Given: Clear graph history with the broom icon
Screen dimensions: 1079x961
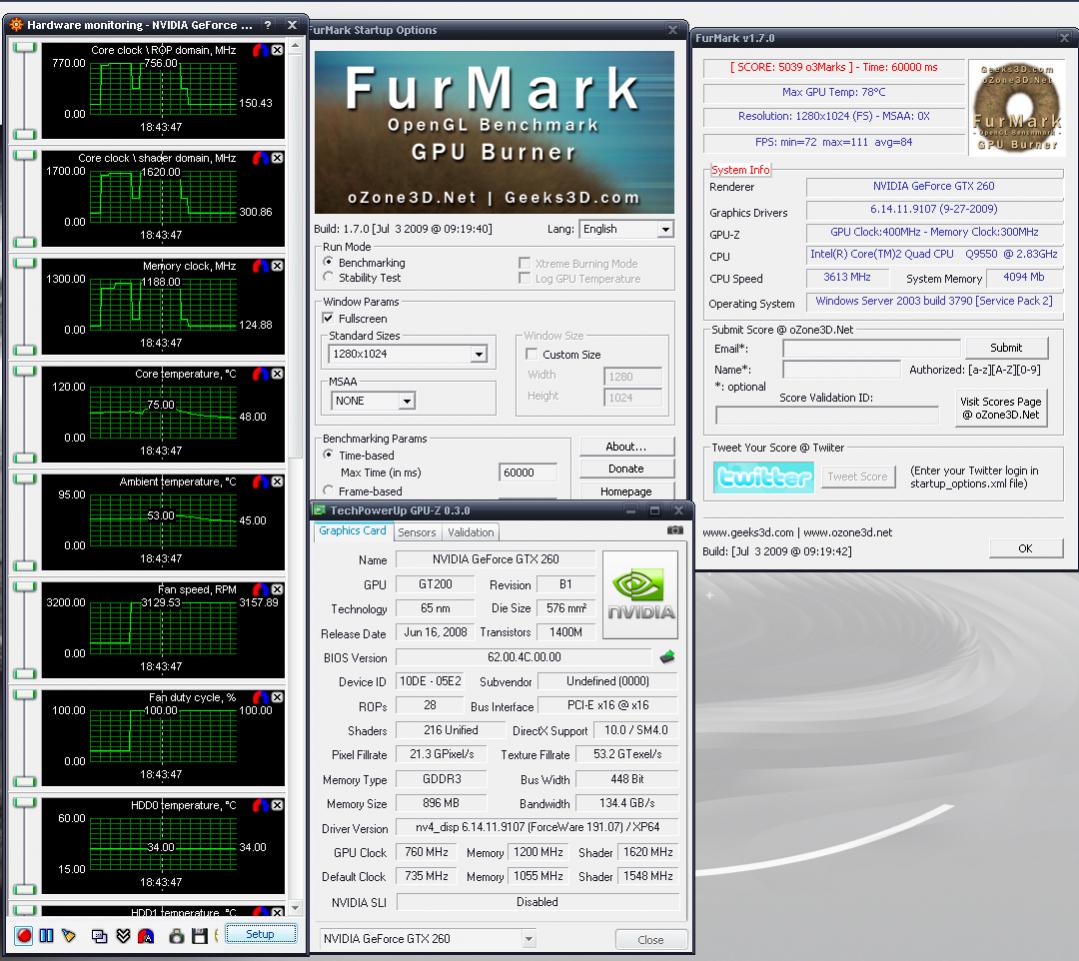Looking at the screenshot, I should coord(69,935).
